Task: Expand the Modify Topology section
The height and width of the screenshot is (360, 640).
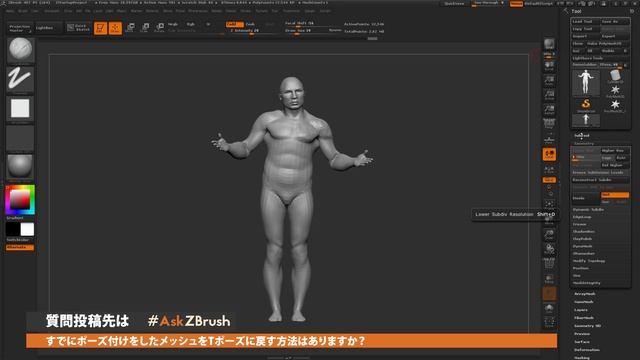Action: coord(589,261)
